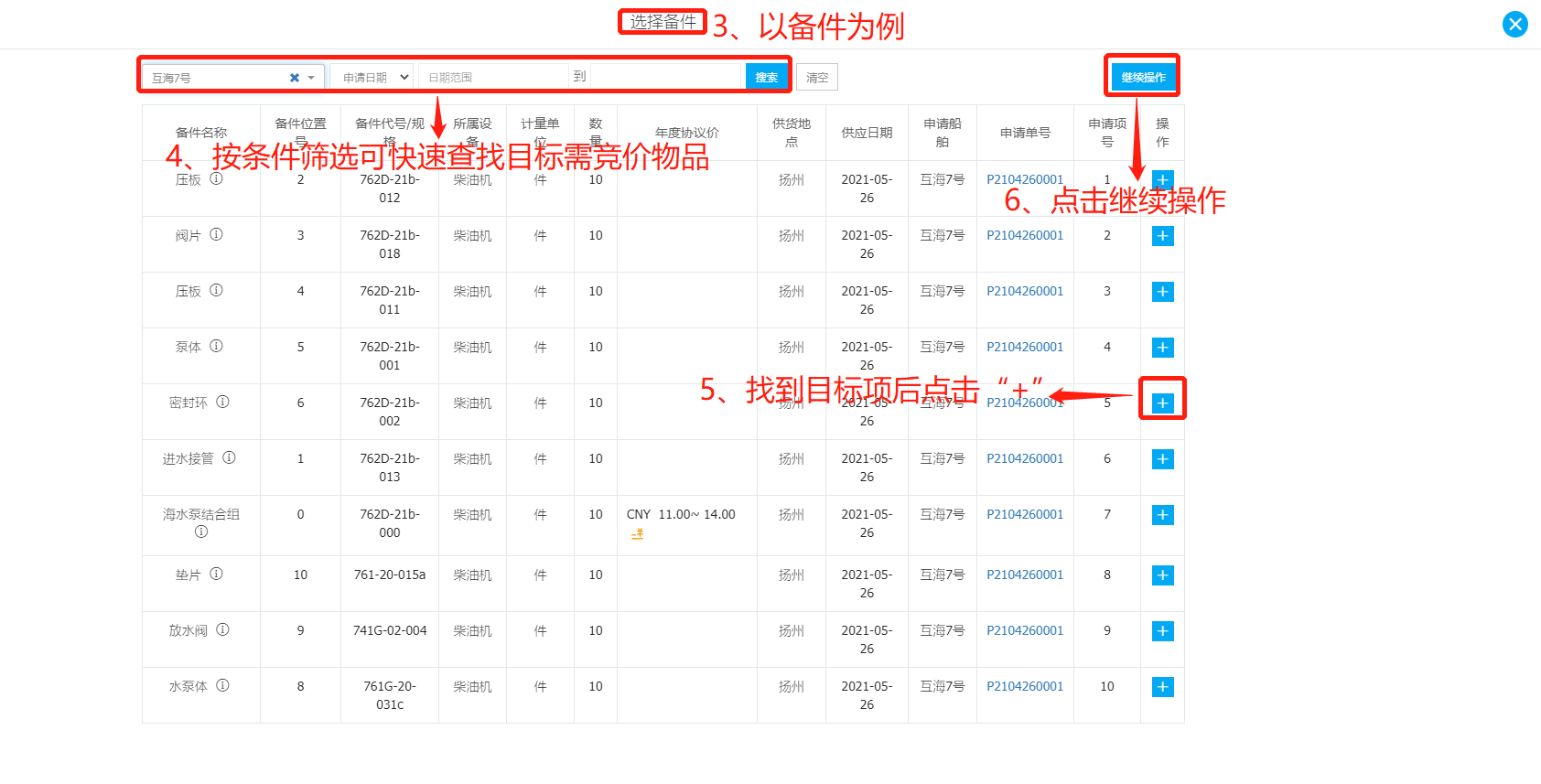The height and width of the screenshot is (784, 1541).
Task: Add 放水阀 row with plus icon
Action: [1162, 631]
